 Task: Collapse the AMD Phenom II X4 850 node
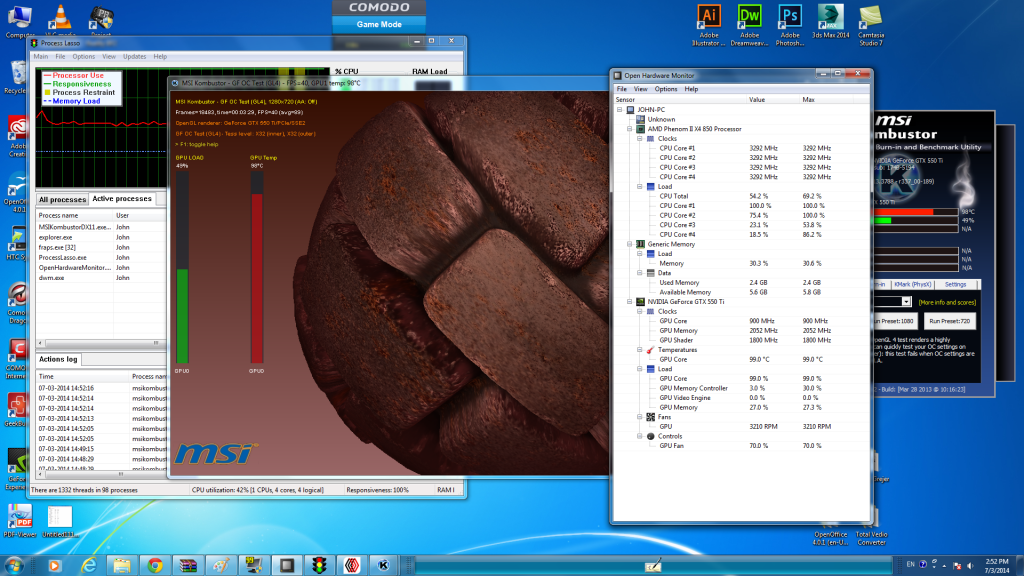[x=628, y=129]
